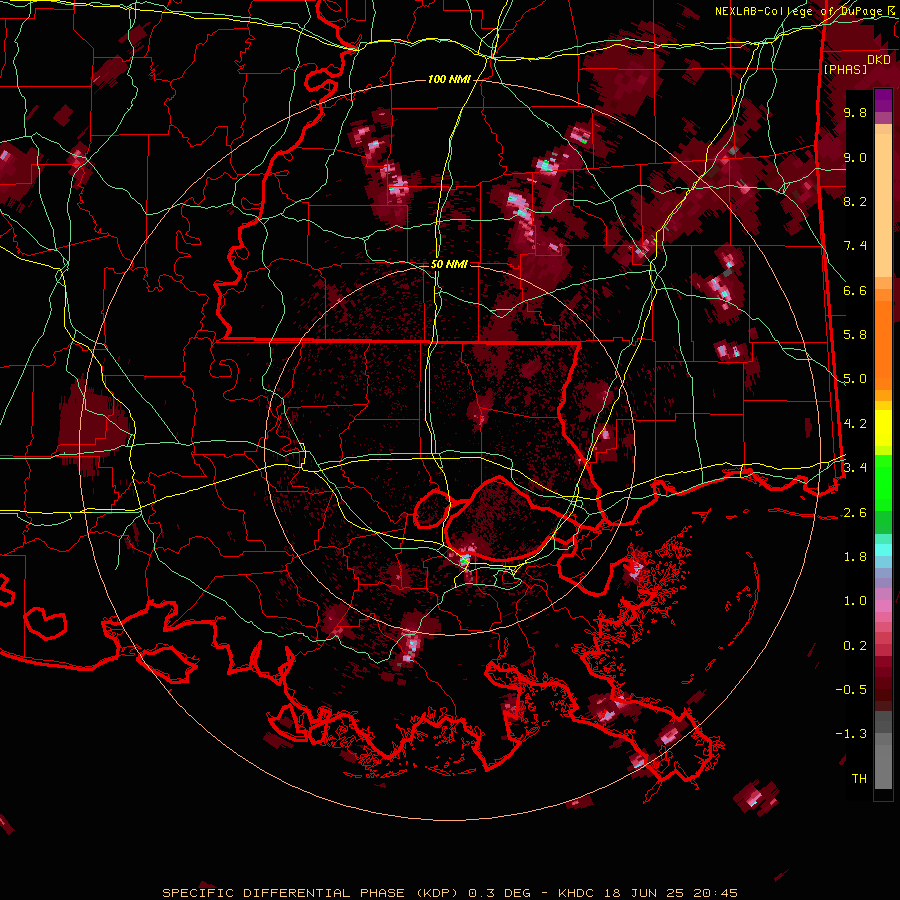Click the "[PHAS]" product label

845,69
